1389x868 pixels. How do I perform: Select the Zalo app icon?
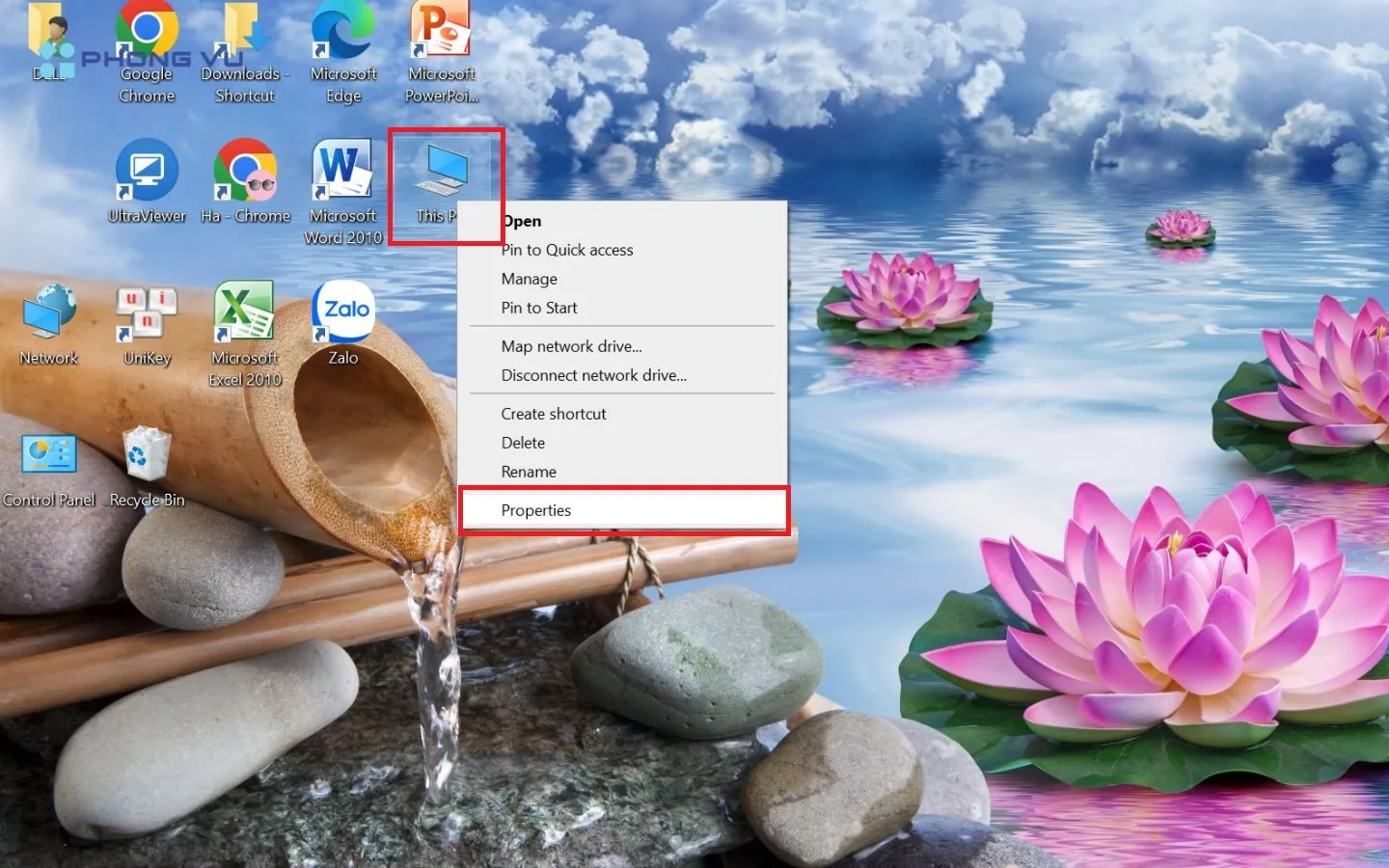[342, 313]
